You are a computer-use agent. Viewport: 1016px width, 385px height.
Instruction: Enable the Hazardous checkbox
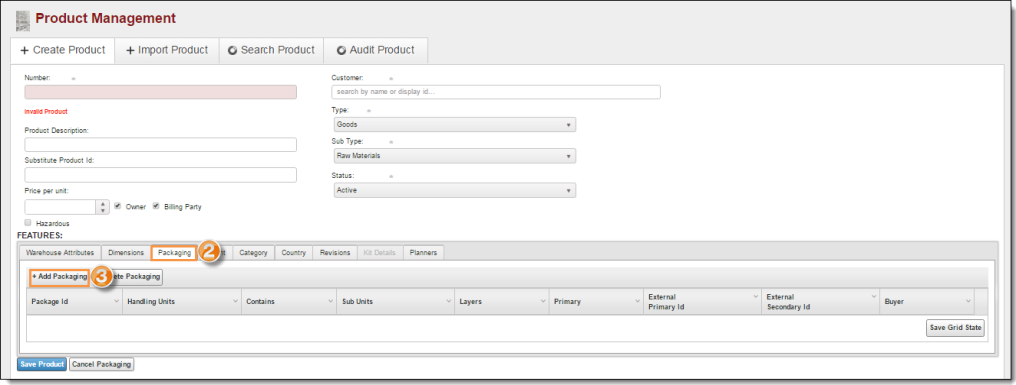[x=28, y=222]
